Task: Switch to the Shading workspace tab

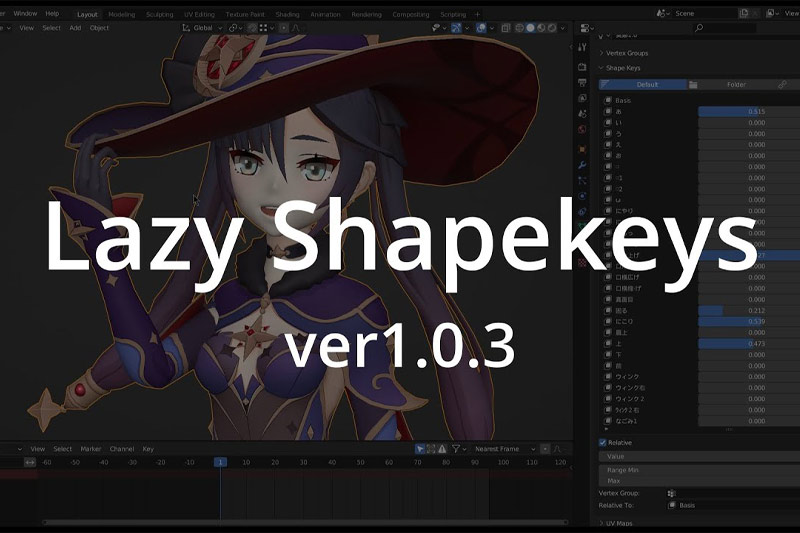Action: point(287,14)
